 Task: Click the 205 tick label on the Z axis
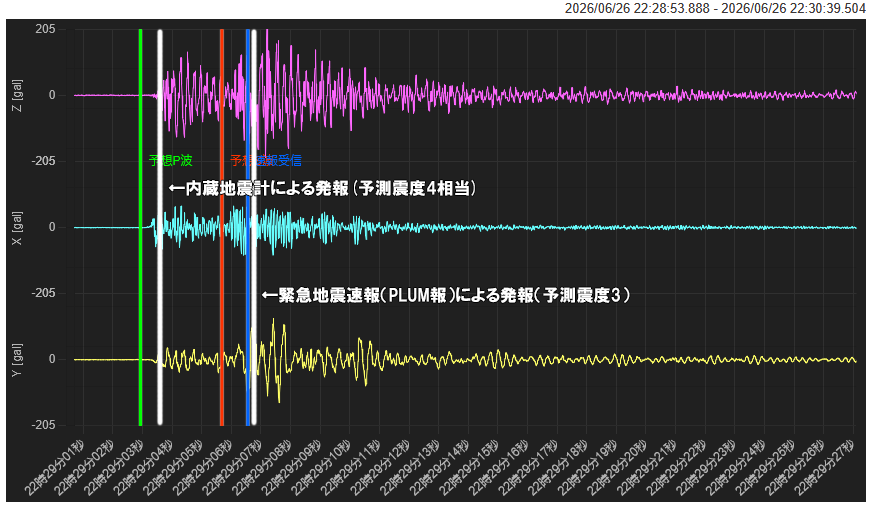coord(45,29)
